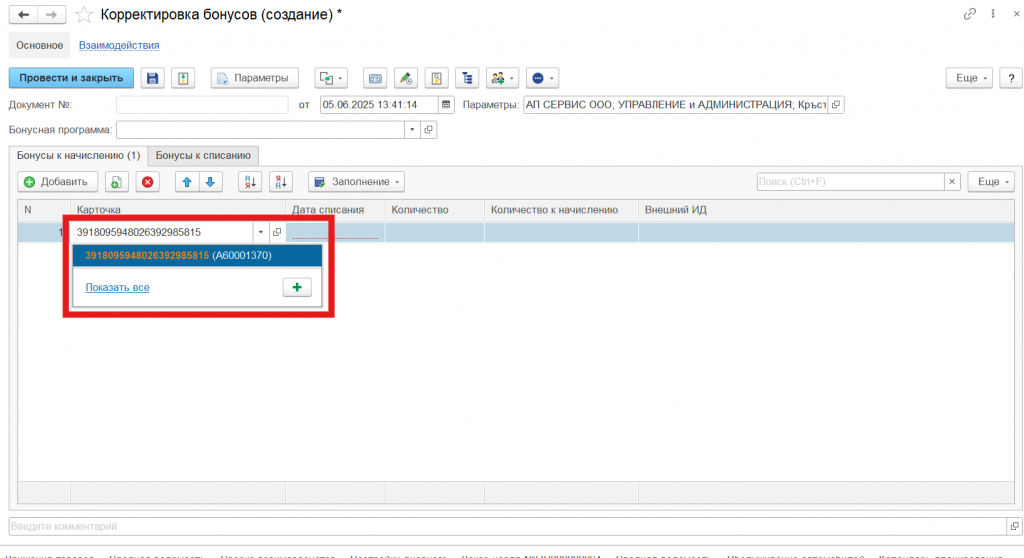Click the red delete row icon
The image size is (1024, 558).
[148, 182]
